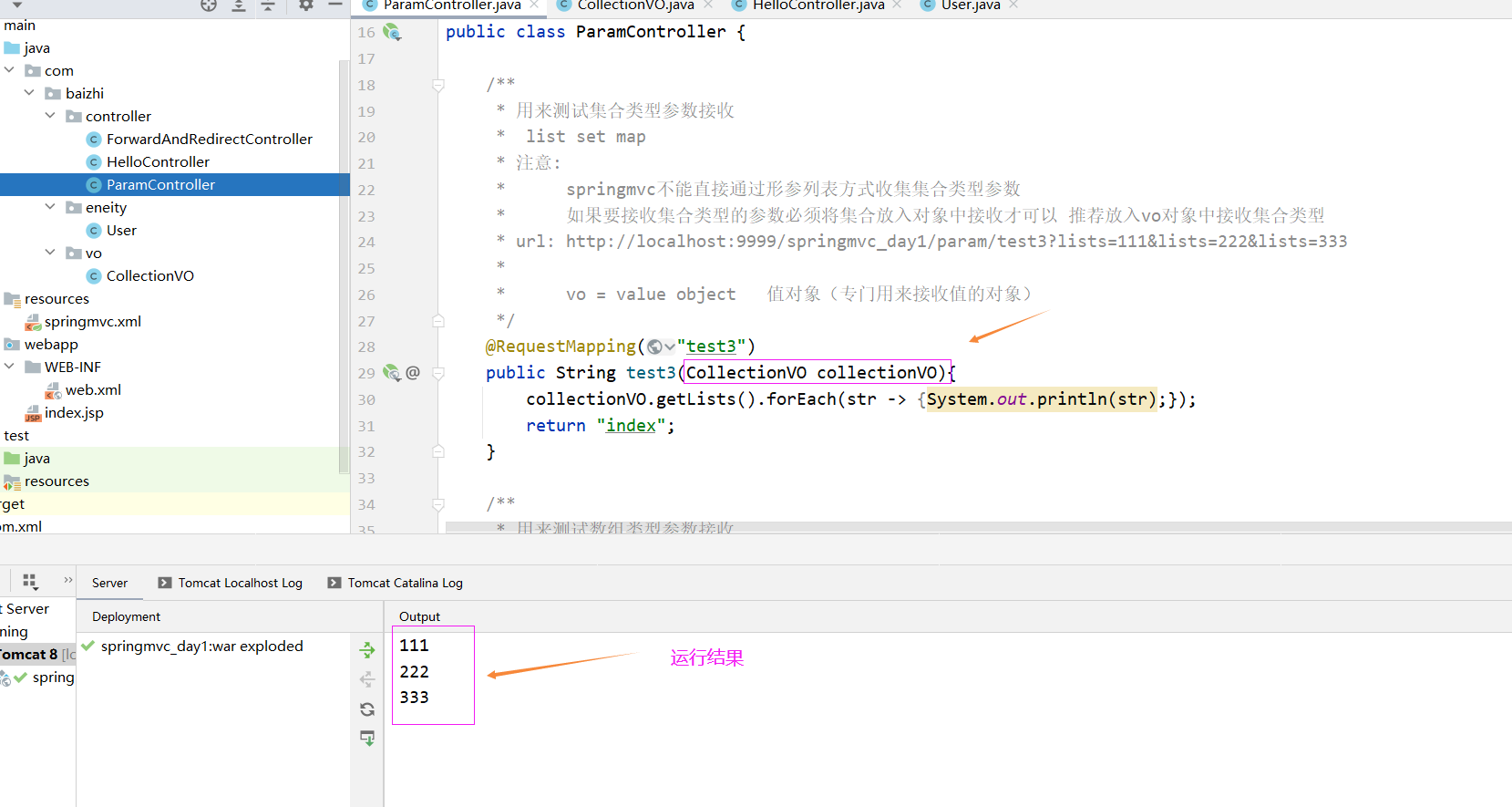Click Spring gutter icon on line 29

click(x=392, y=372)
